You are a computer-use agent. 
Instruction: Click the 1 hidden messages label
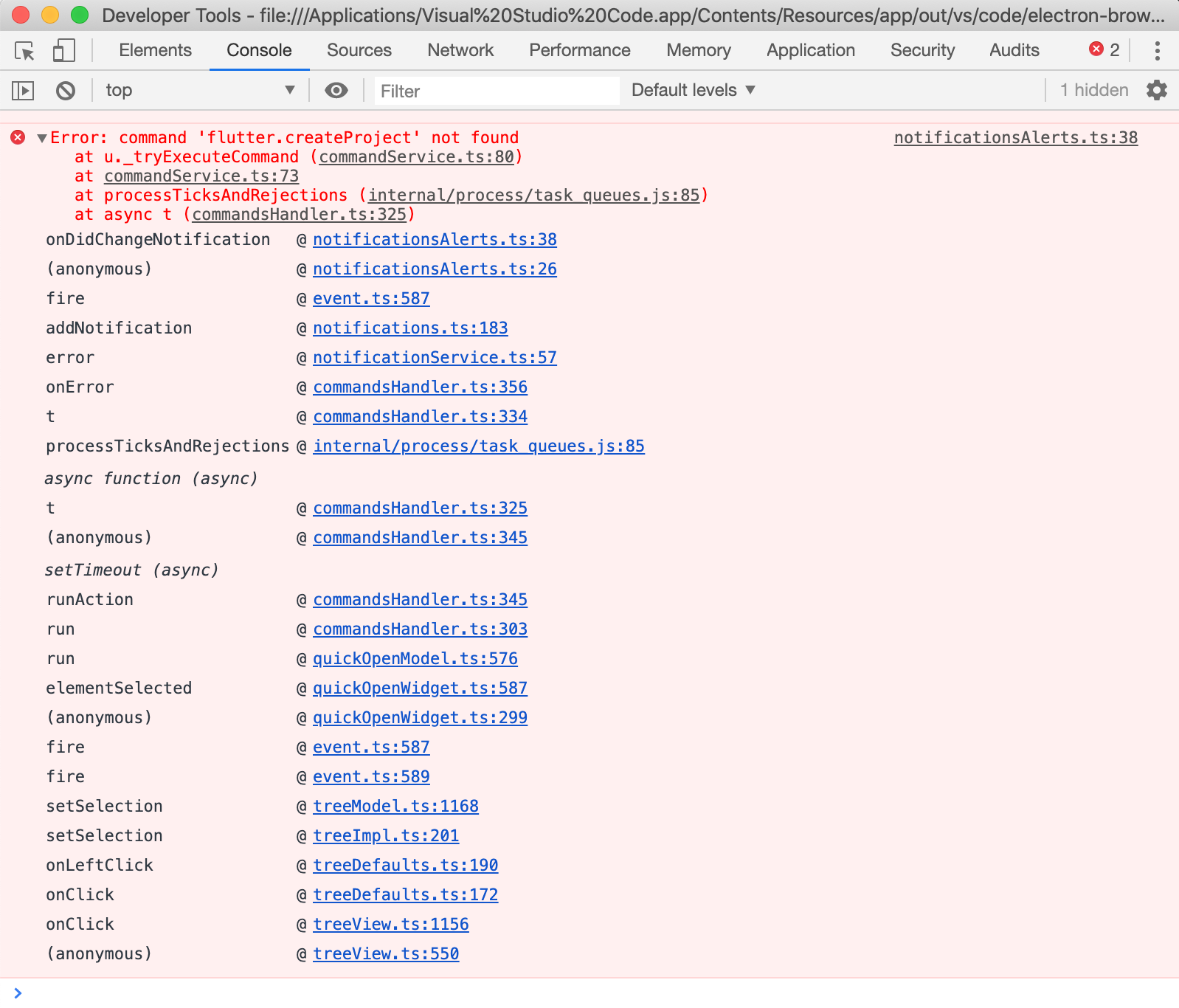click(x=1094, y=90)
